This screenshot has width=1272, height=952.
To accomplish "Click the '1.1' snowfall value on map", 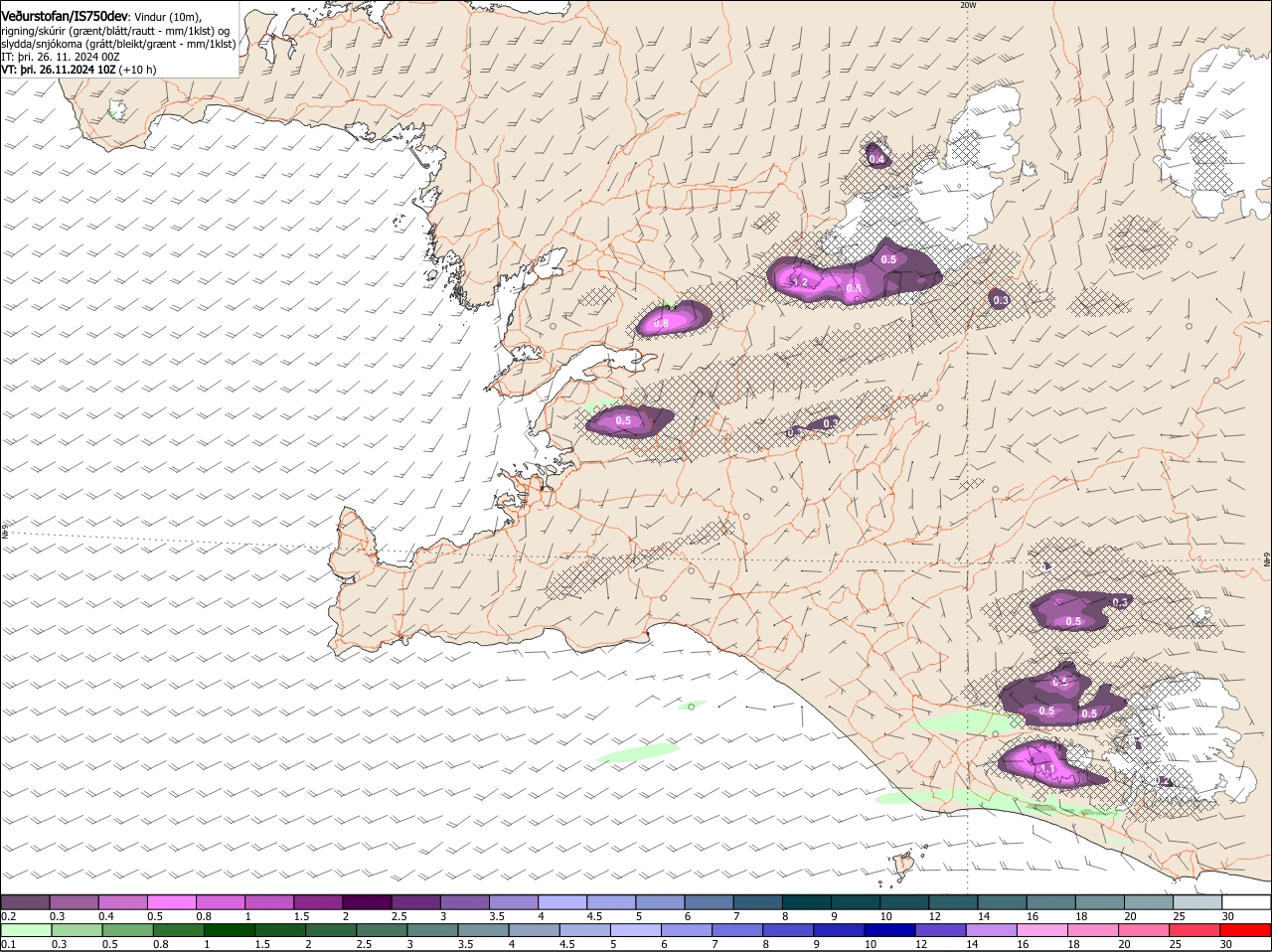I will pos(1046,769).
